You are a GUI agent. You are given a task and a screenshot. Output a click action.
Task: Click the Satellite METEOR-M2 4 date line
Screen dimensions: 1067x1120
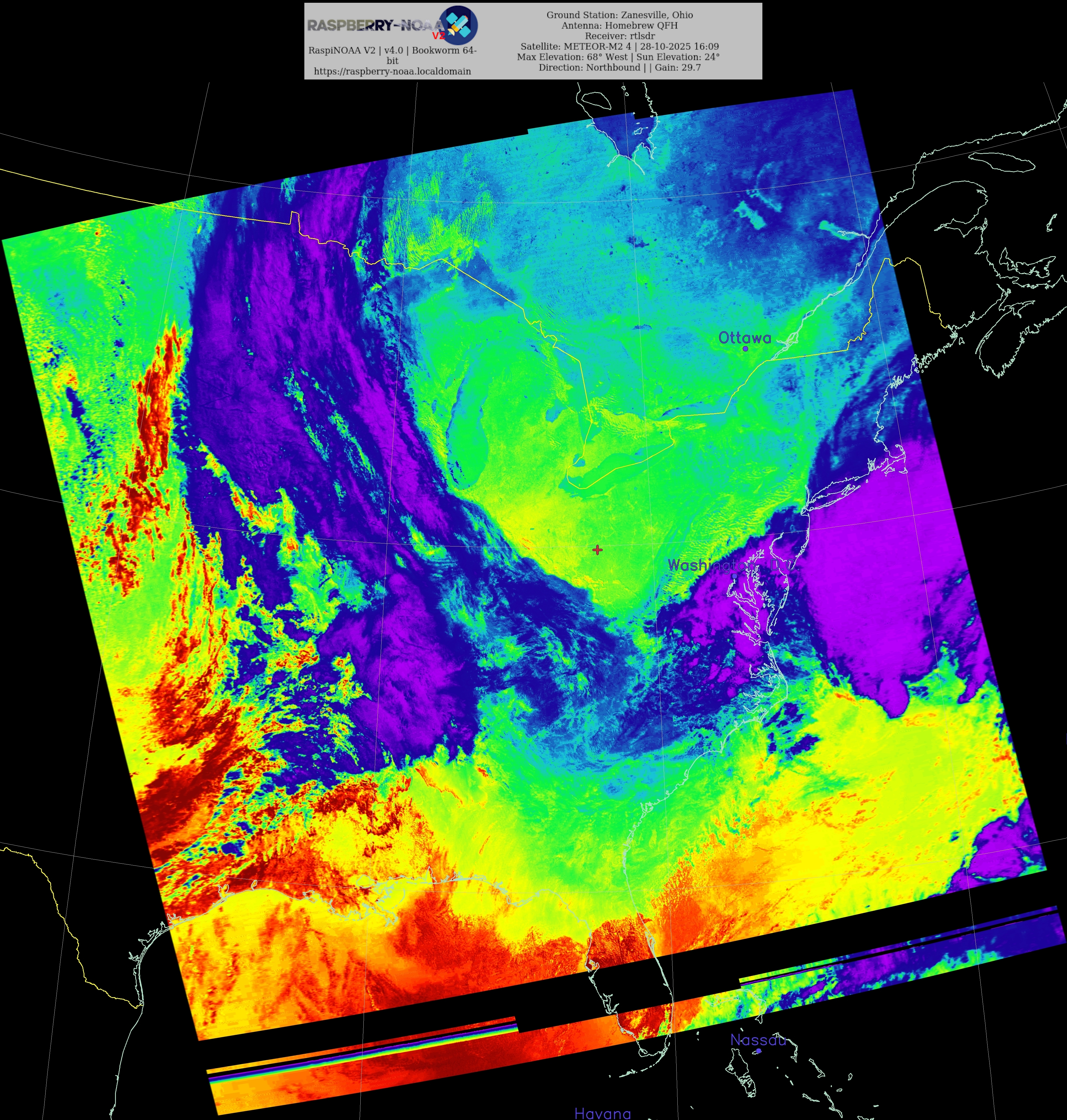pos(619,47)
